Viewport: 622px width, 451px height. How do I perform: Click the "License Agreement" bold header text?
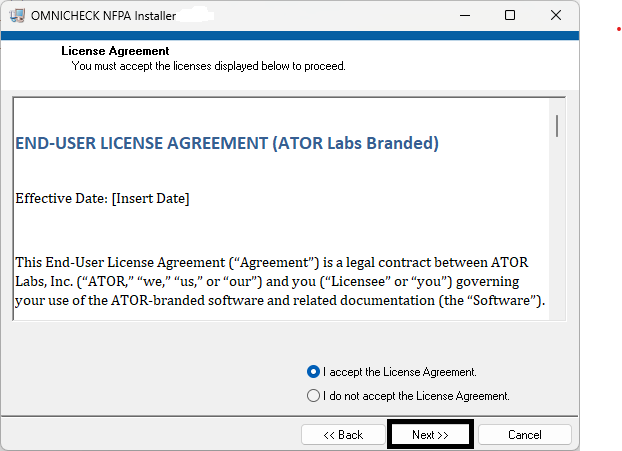(x=115, y=51)
